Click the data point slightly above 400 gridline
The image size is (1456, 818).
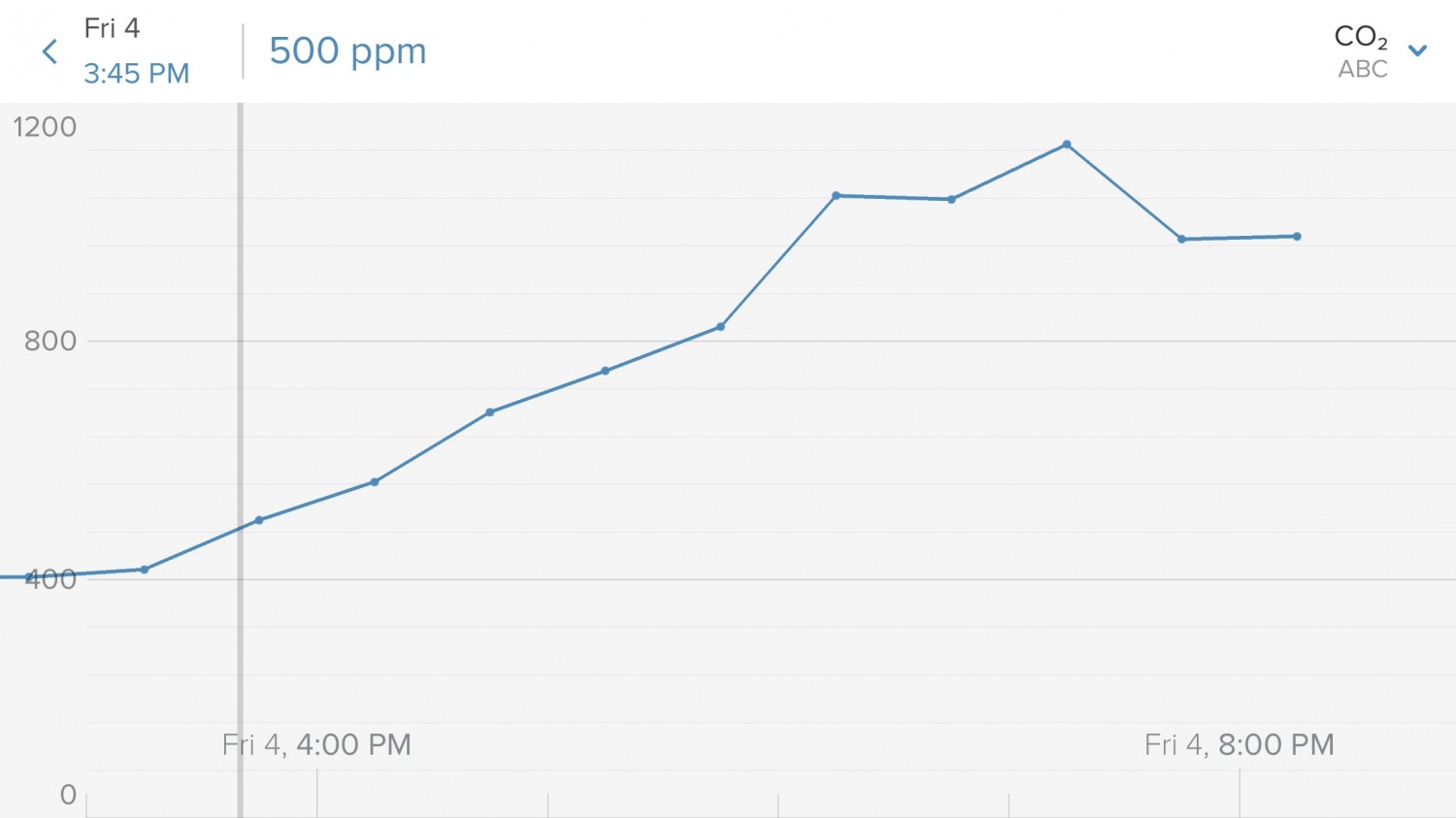[145, 570]
